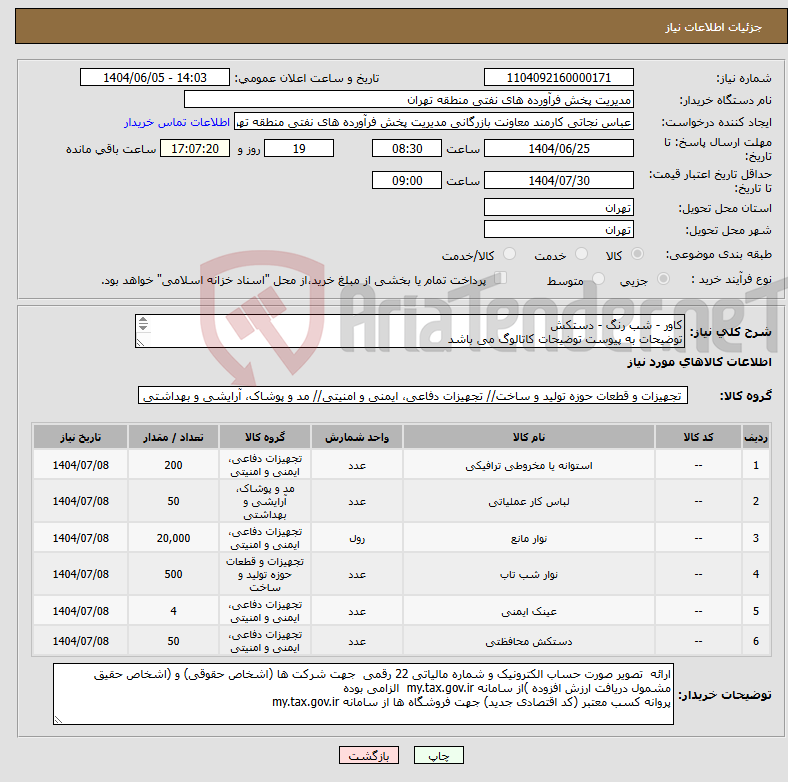Screen dimensions: 788x782
Task: Toggle the Islamic treasury payment checkbox
Action: click(x=500, y=277)
